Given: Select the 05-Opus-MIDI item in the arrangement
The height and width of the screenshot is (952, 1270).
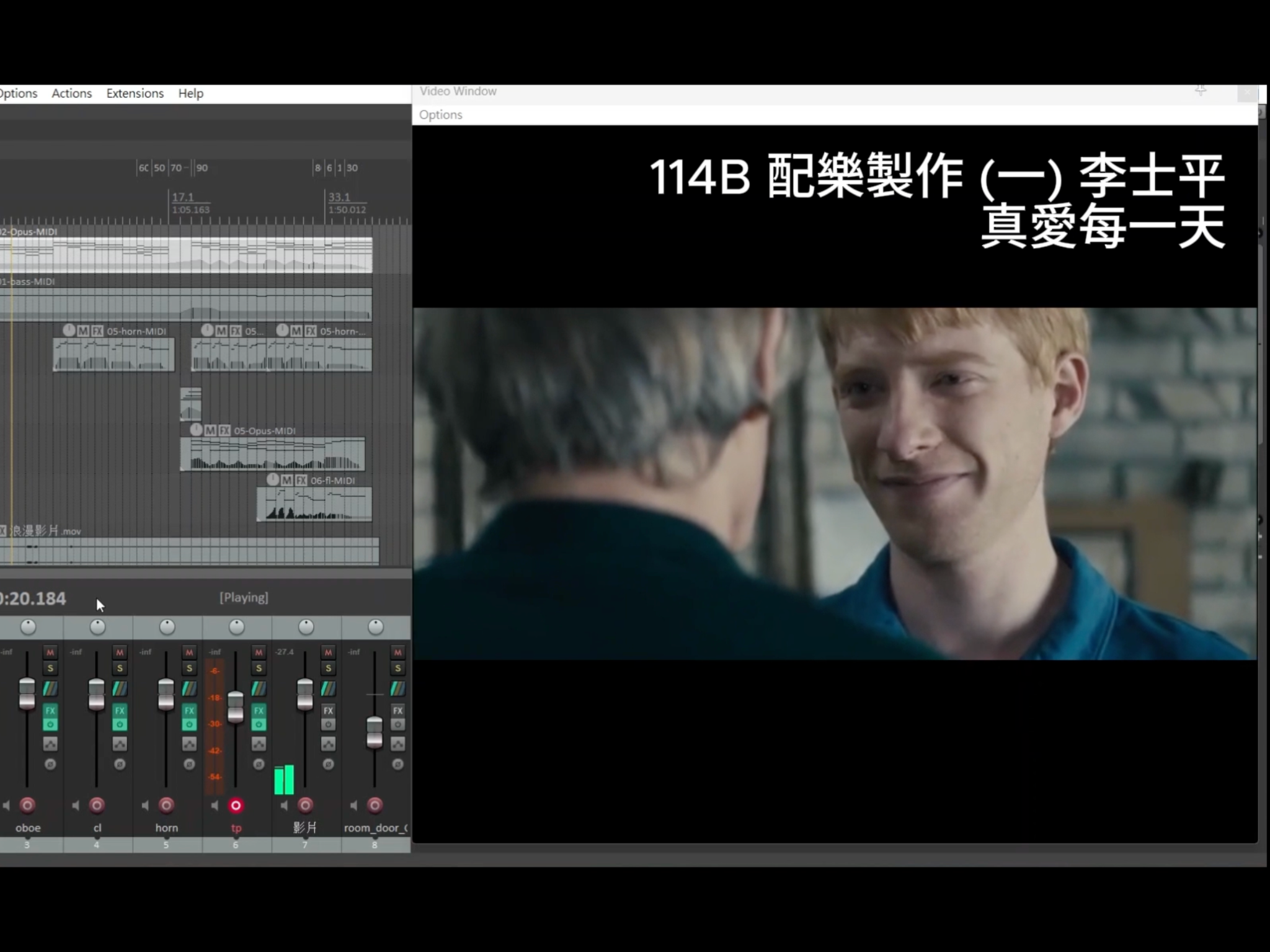Looking at the screenshot, I should pos(273,454).
